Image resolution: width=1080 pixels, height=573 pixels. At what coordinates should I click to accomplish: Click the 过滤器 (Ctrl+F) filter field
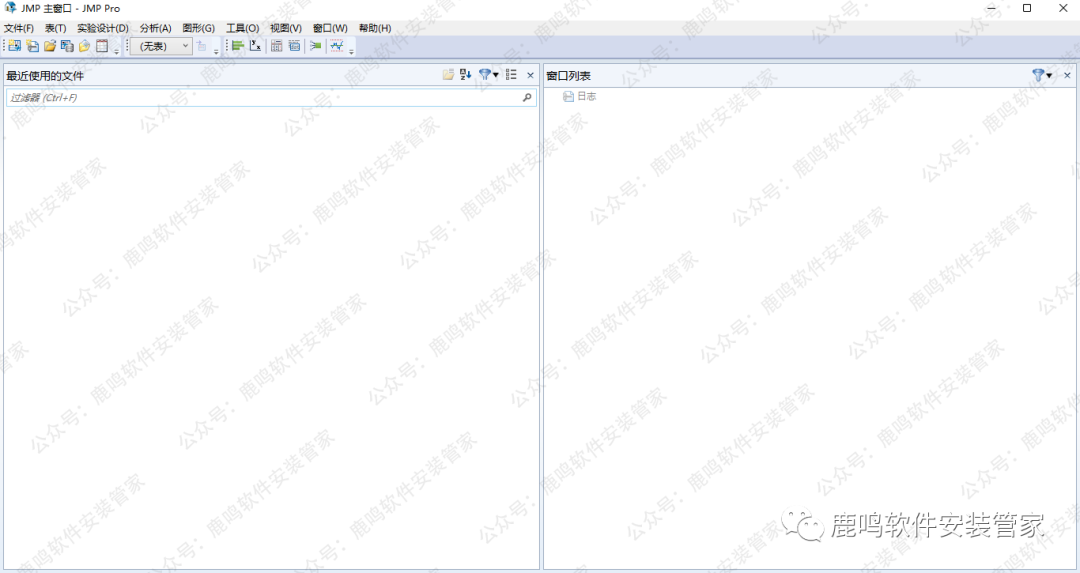pos(271,98)
